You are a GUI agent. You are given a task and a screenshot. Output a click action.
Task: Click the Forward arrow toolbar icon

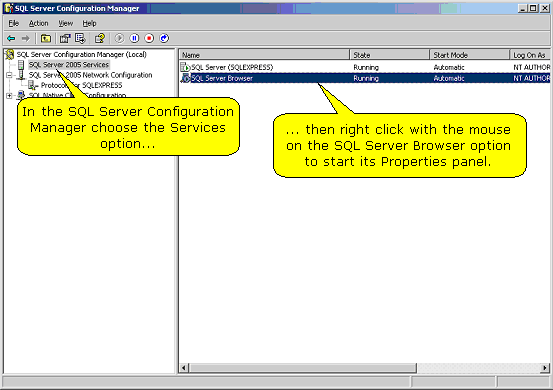[25, 38]
